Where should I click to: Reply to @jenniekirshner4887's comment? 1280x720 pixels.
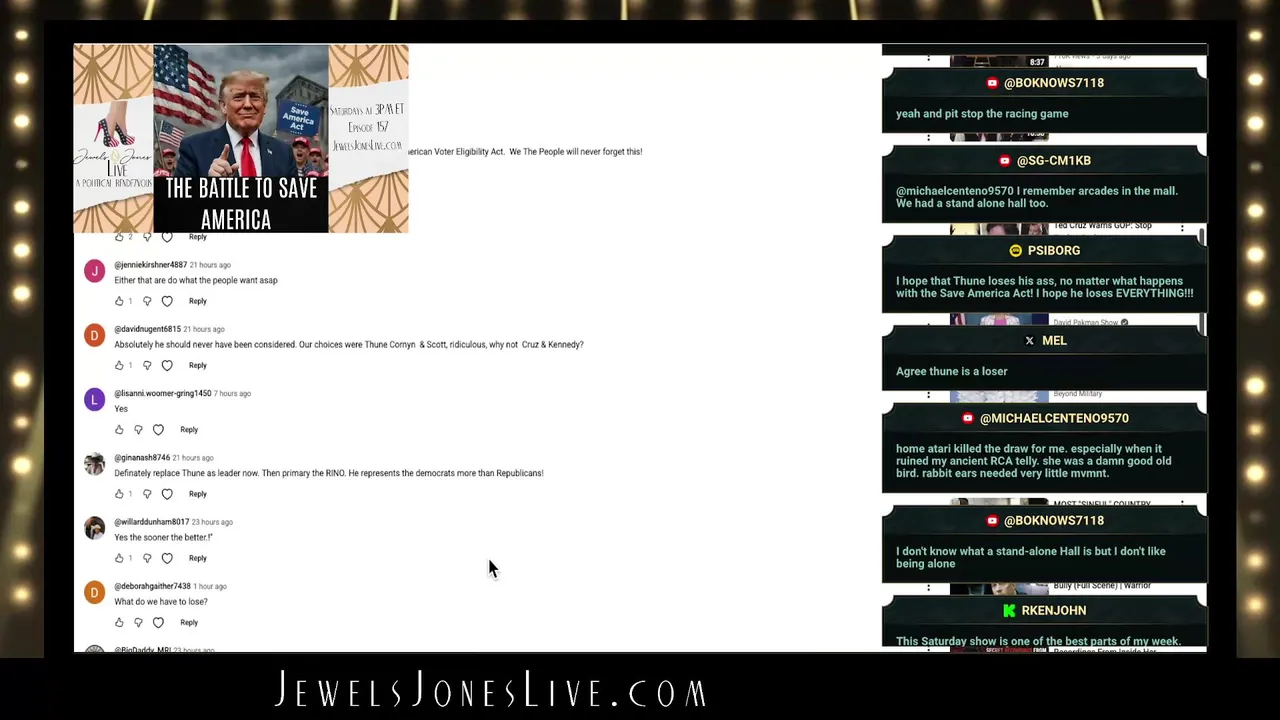[198, 301]
